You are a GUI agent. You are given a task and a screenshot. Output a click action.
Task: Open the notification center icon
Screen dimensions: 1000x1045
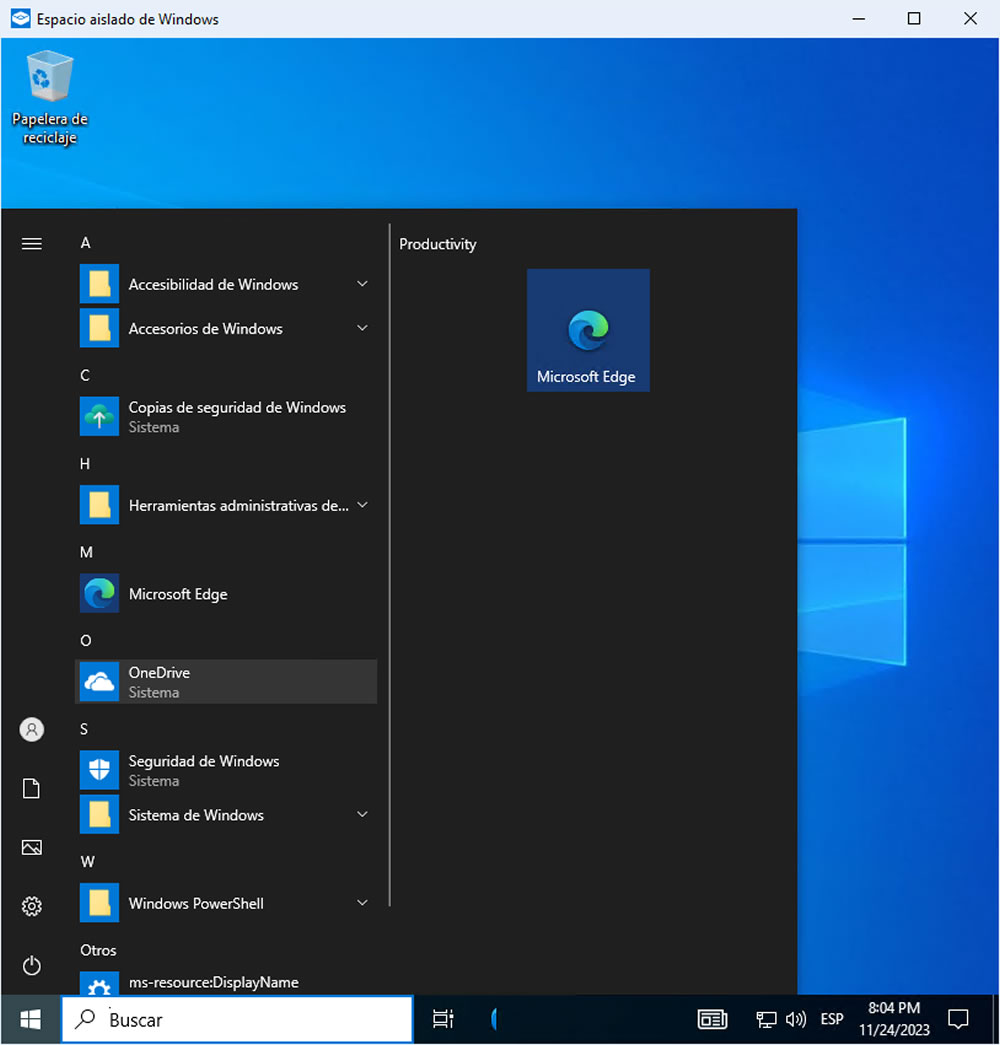(x=958, y=1019)
